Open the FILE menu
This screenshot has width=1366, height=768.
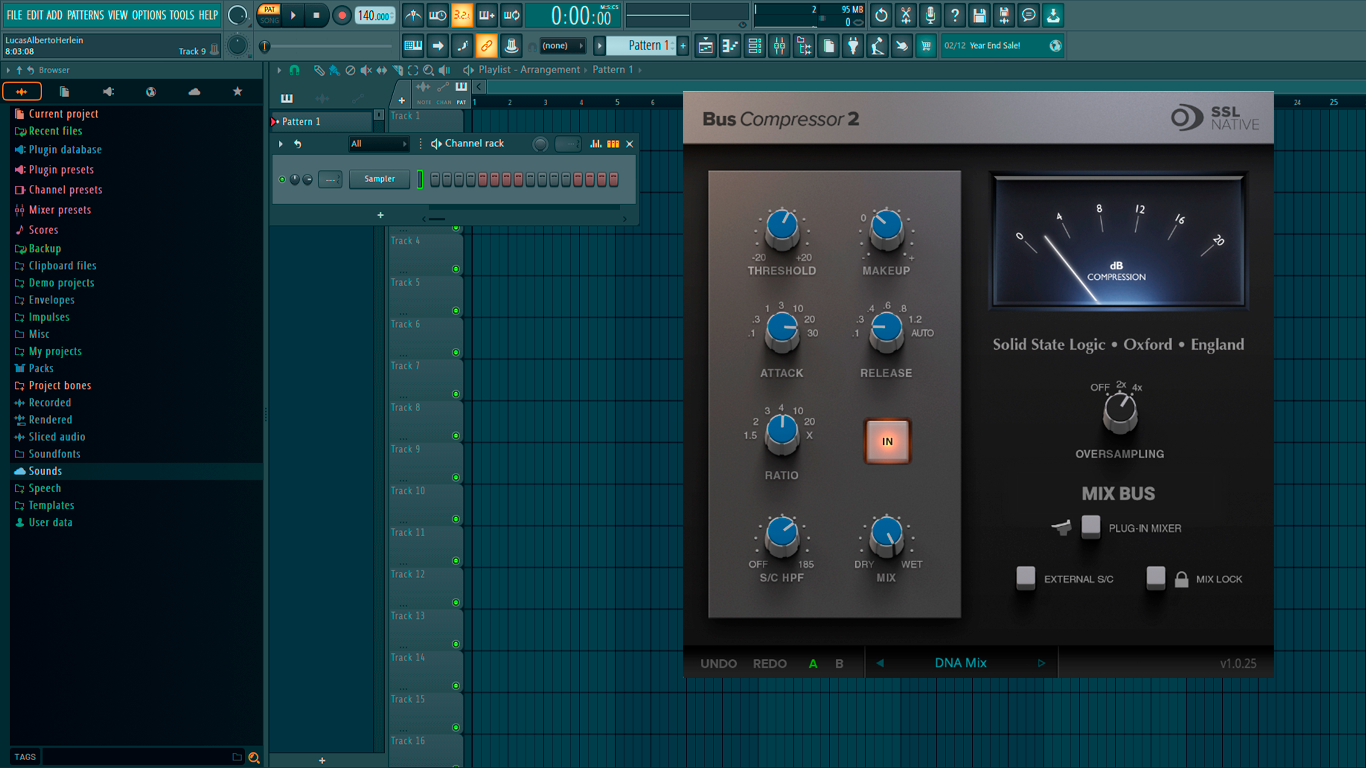(x=14, y=15)
